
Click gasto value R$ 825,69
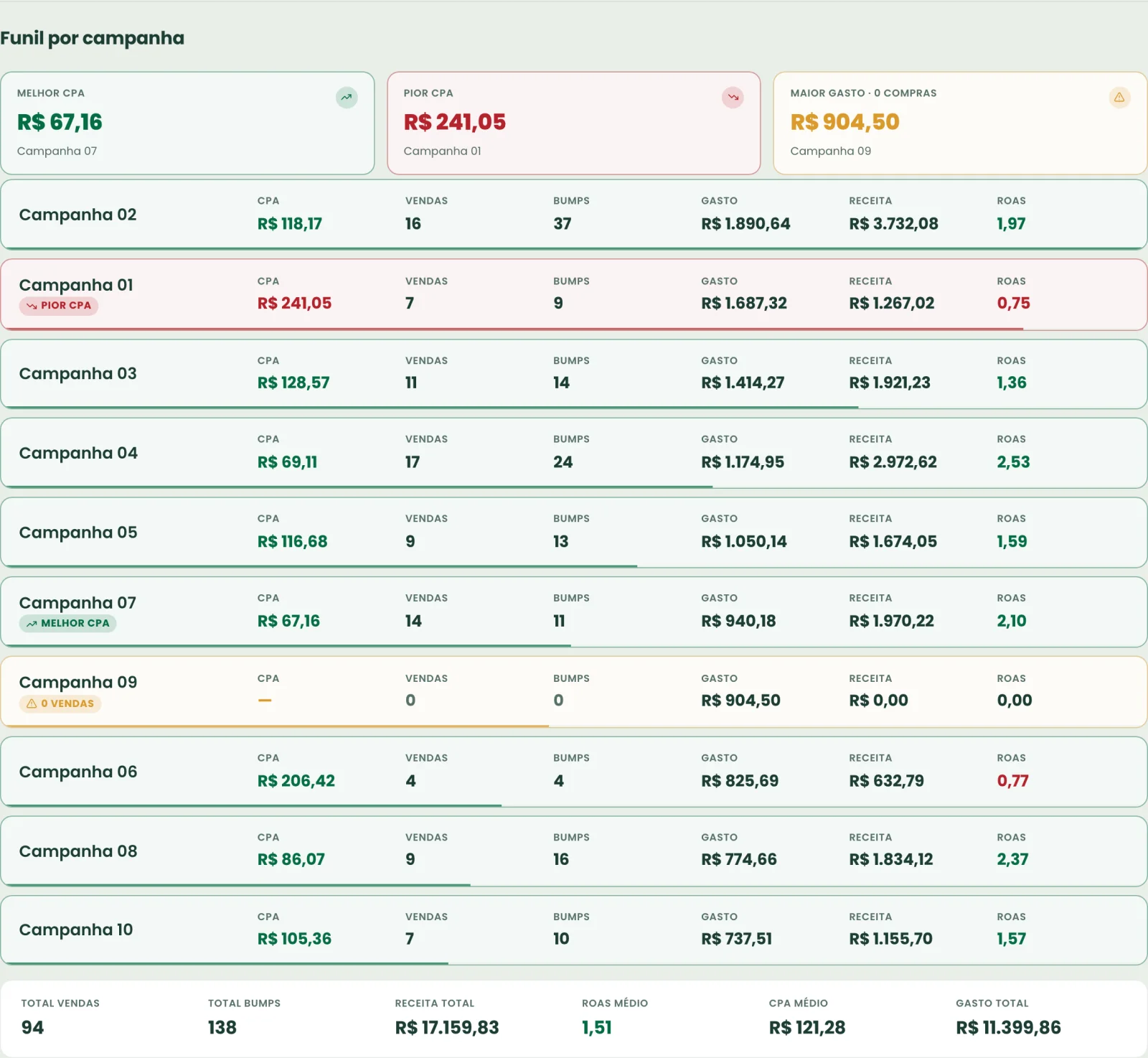(x=740, y=781)
